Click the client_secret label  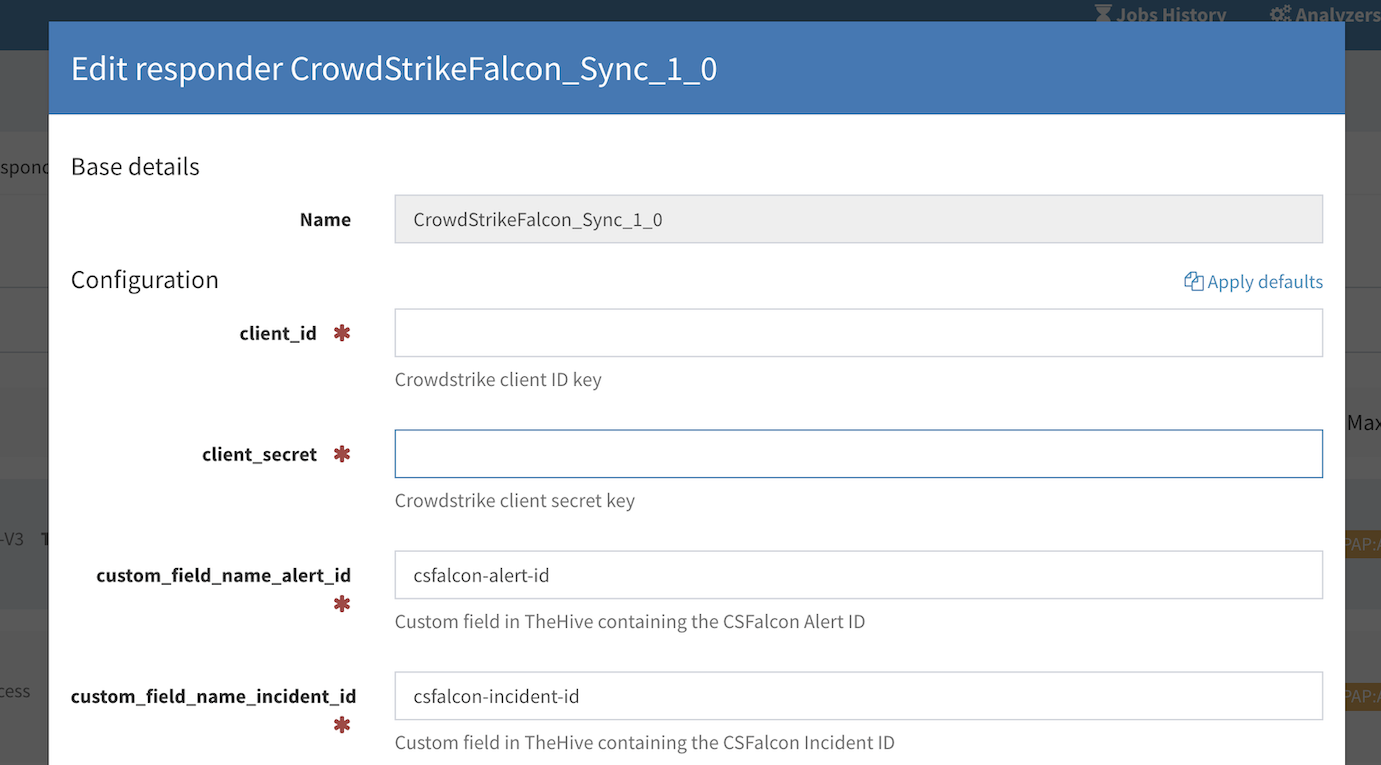259,454
